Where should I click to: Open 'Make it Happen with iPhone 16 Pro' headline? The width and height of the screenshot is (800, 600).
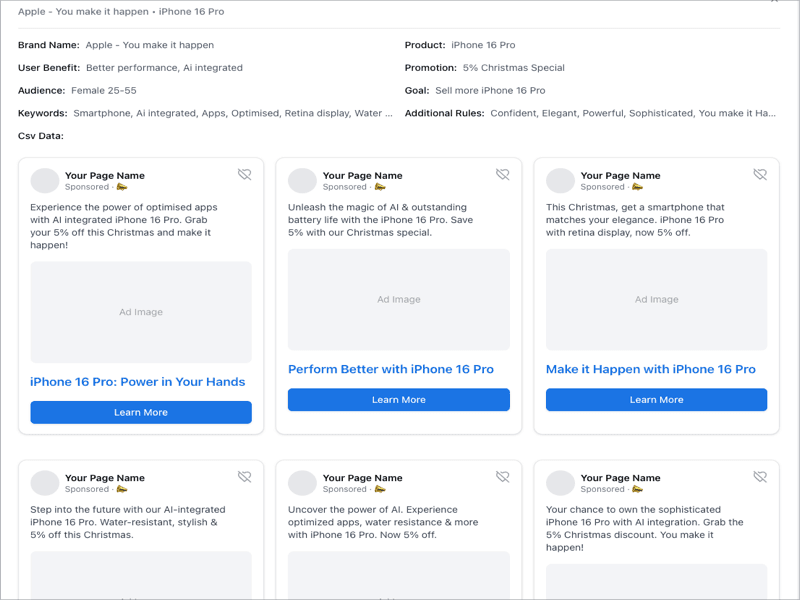pos(650,369)
